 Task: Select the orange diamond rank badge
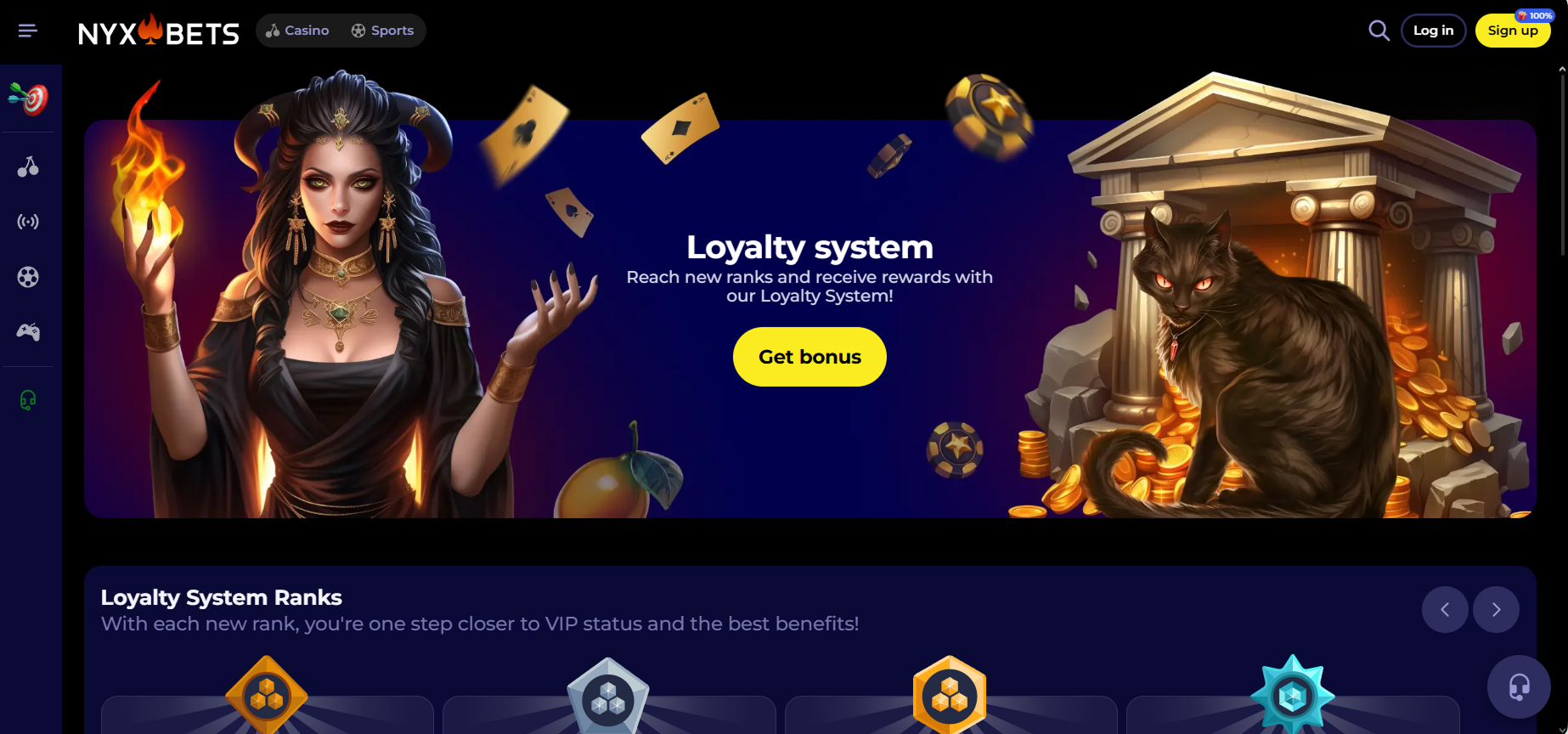click(x=267, y=695)
